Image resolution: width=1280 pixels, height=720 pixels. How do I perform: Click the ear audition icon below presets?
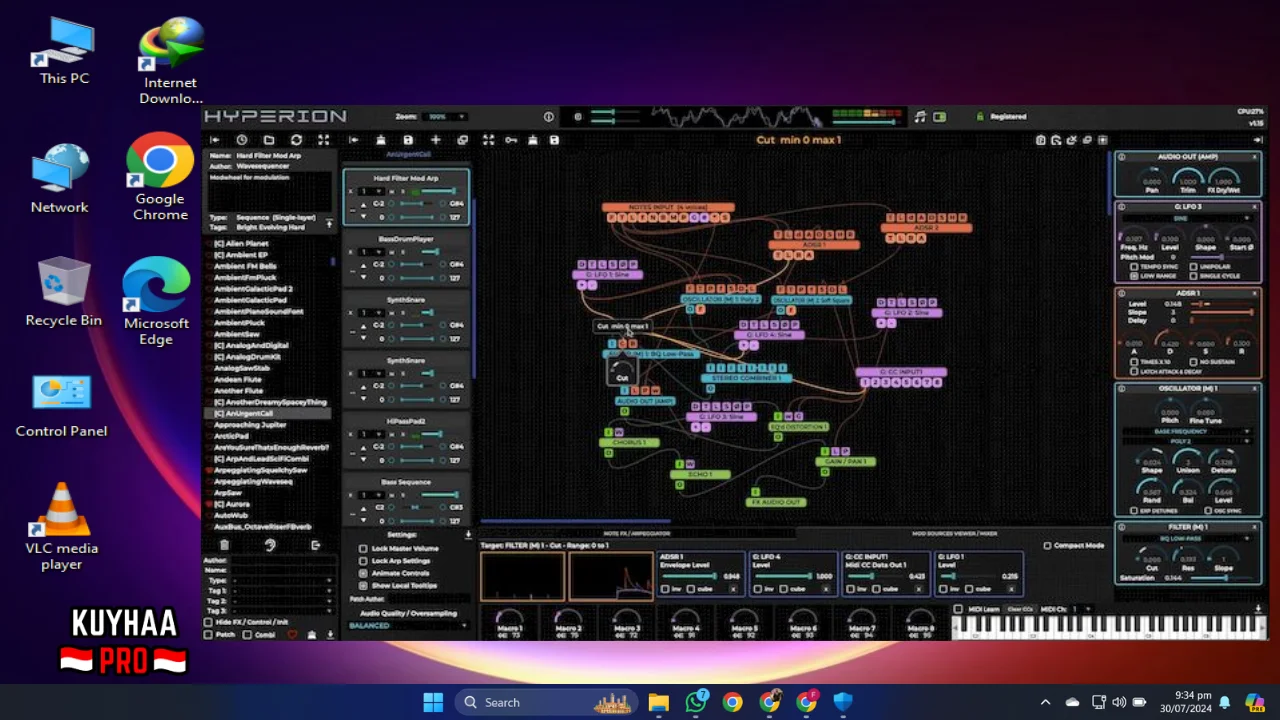pyautogui.click(x=270, y=545)
